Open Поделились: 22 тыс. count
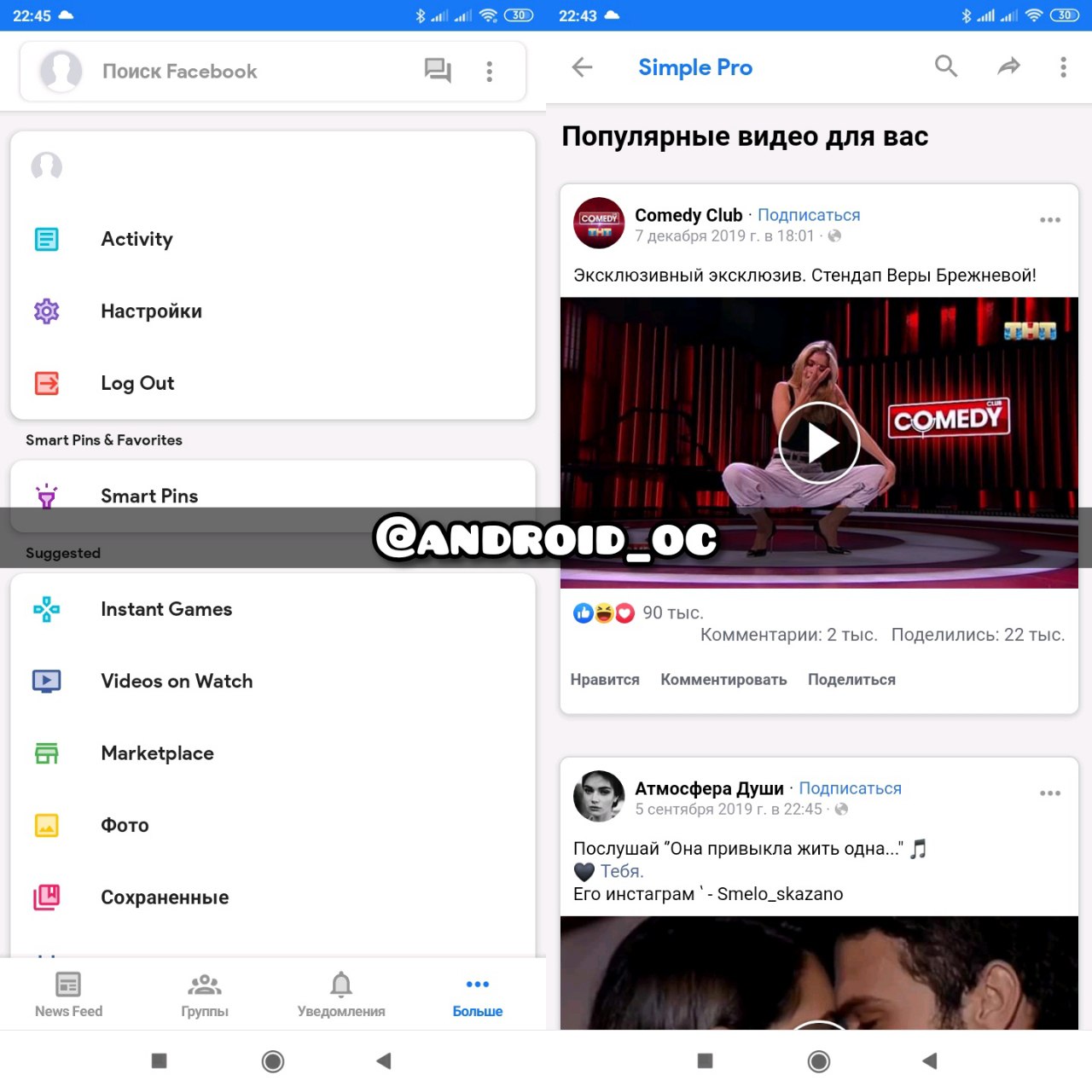Image resolution: width=1092 pixels, height=1092 pixels. coord(978,635)
